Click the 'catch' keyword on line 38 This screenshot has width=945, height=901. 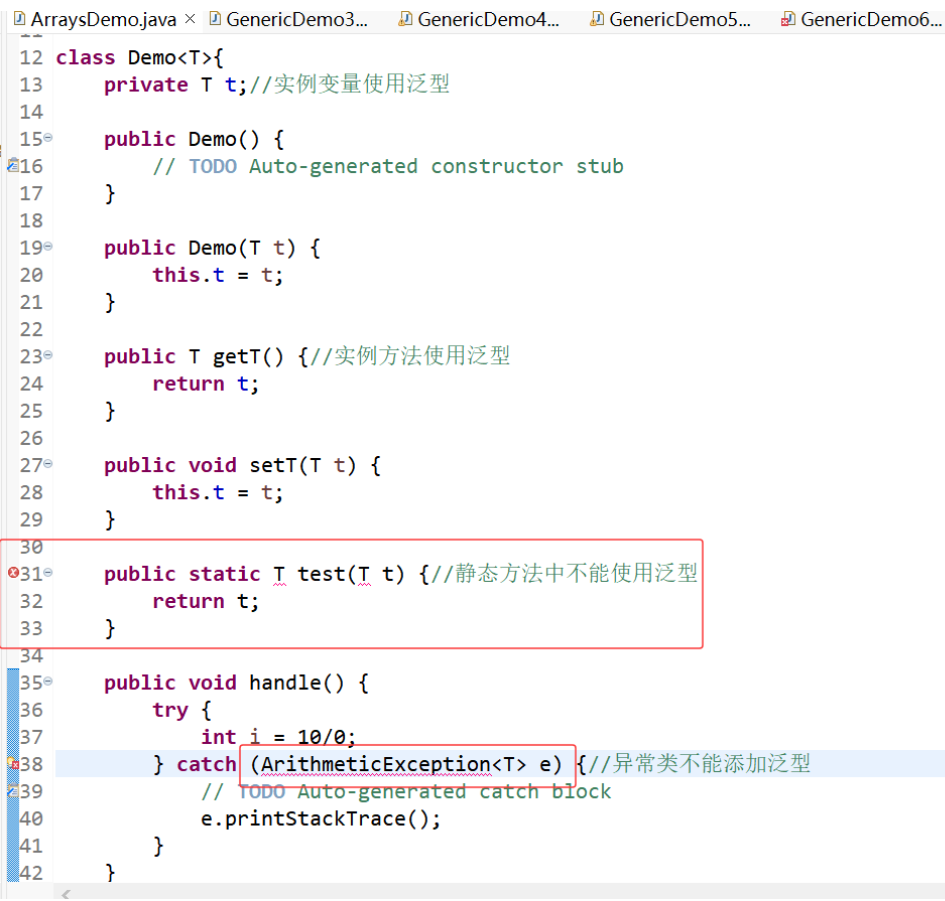pos(206,764)
